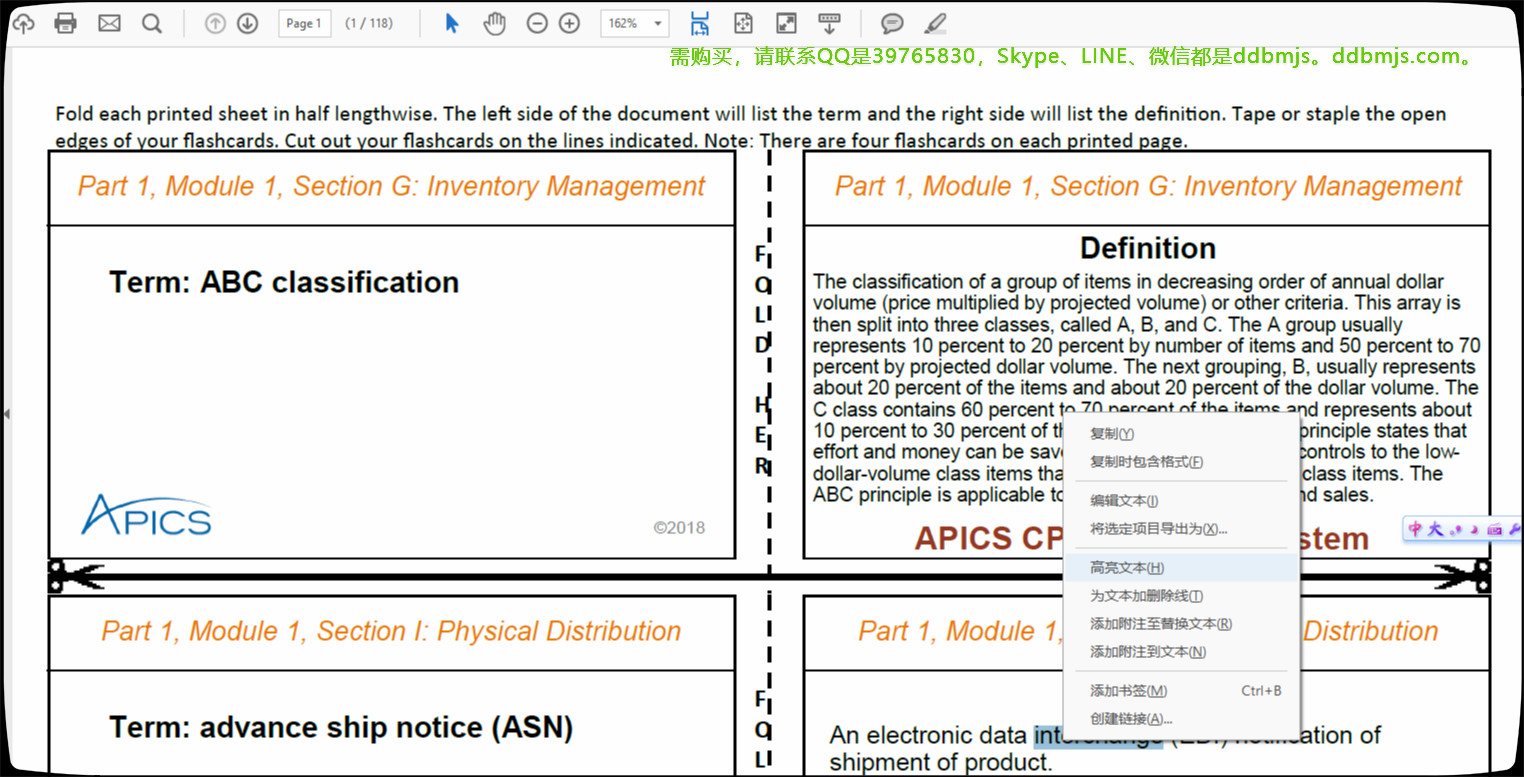
Task: Toggle IME half-moon width icon
Action: pyautogui.click(x=1474, y=529)
